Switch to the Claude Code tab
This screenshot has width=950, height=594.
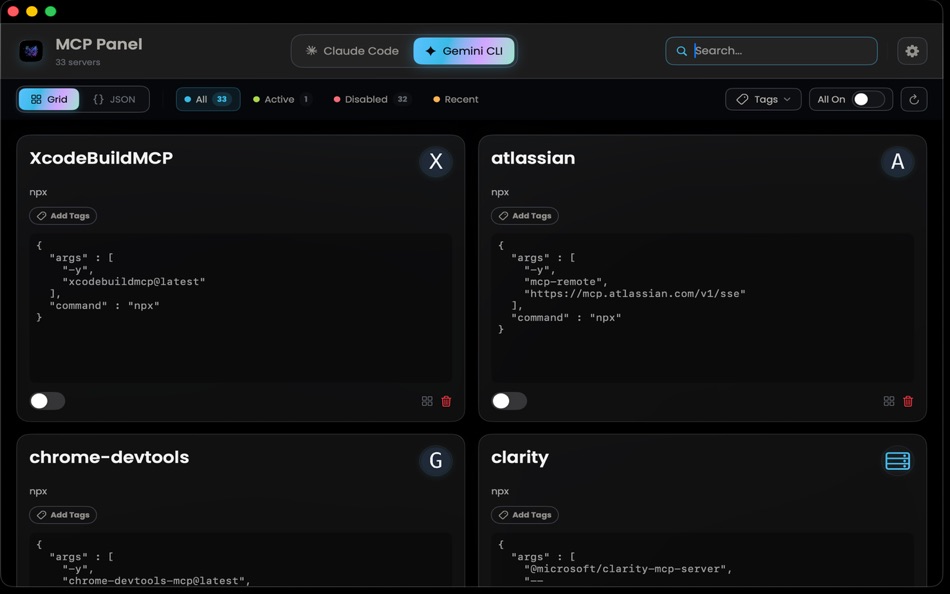[x=352, y=51]
